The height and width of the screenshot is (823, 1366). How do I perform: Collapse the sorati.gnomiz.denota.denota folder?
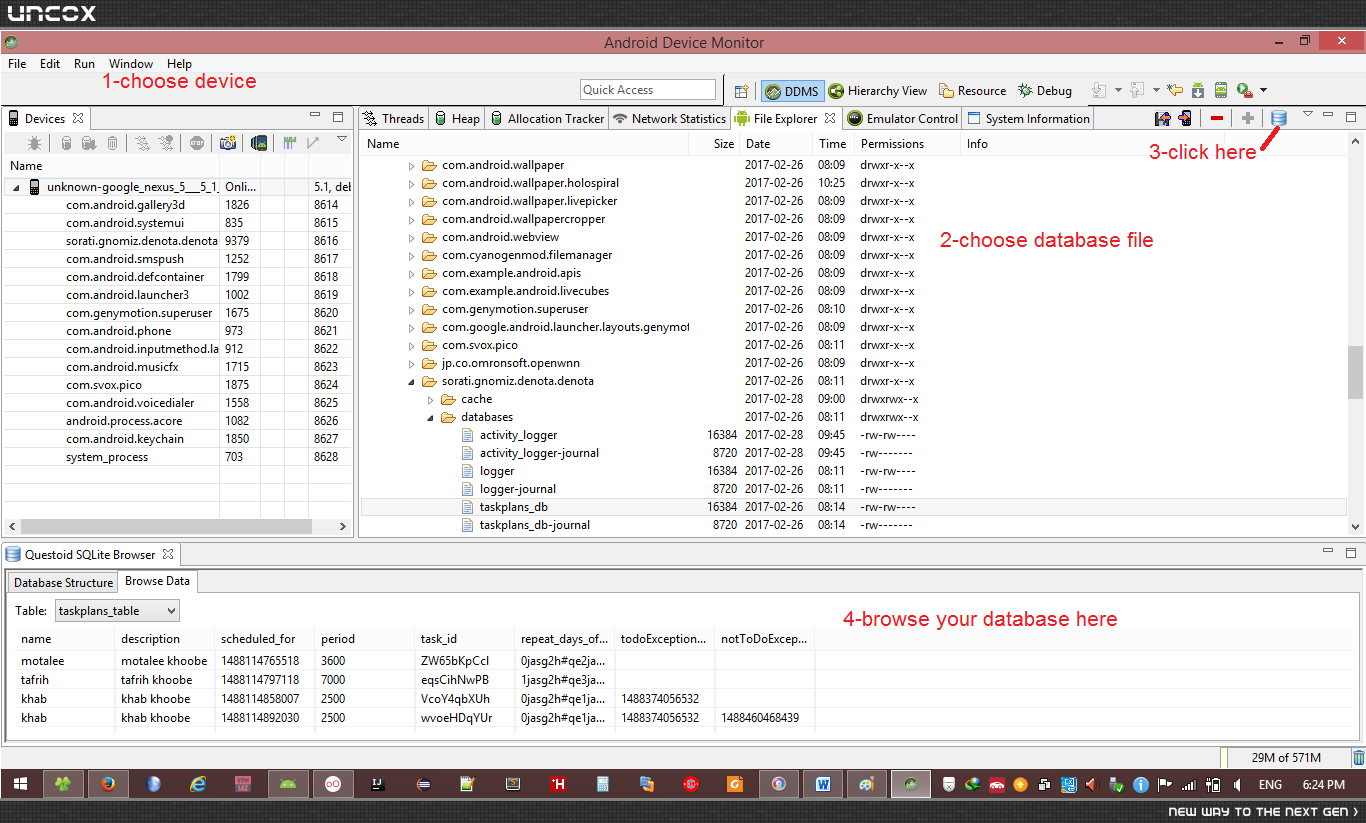coord(411,381)
